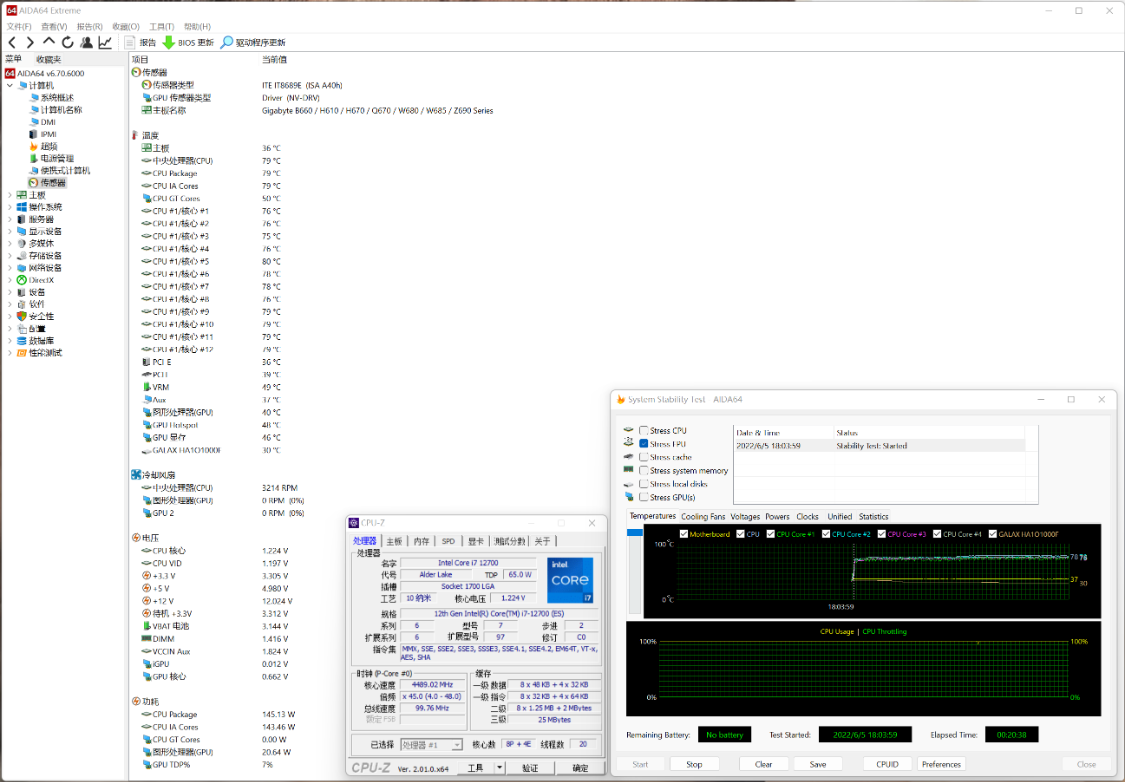Open 驱动程序更新 driver update
1125x782 pixels.
pyautogui.click(x=253, y=42)
